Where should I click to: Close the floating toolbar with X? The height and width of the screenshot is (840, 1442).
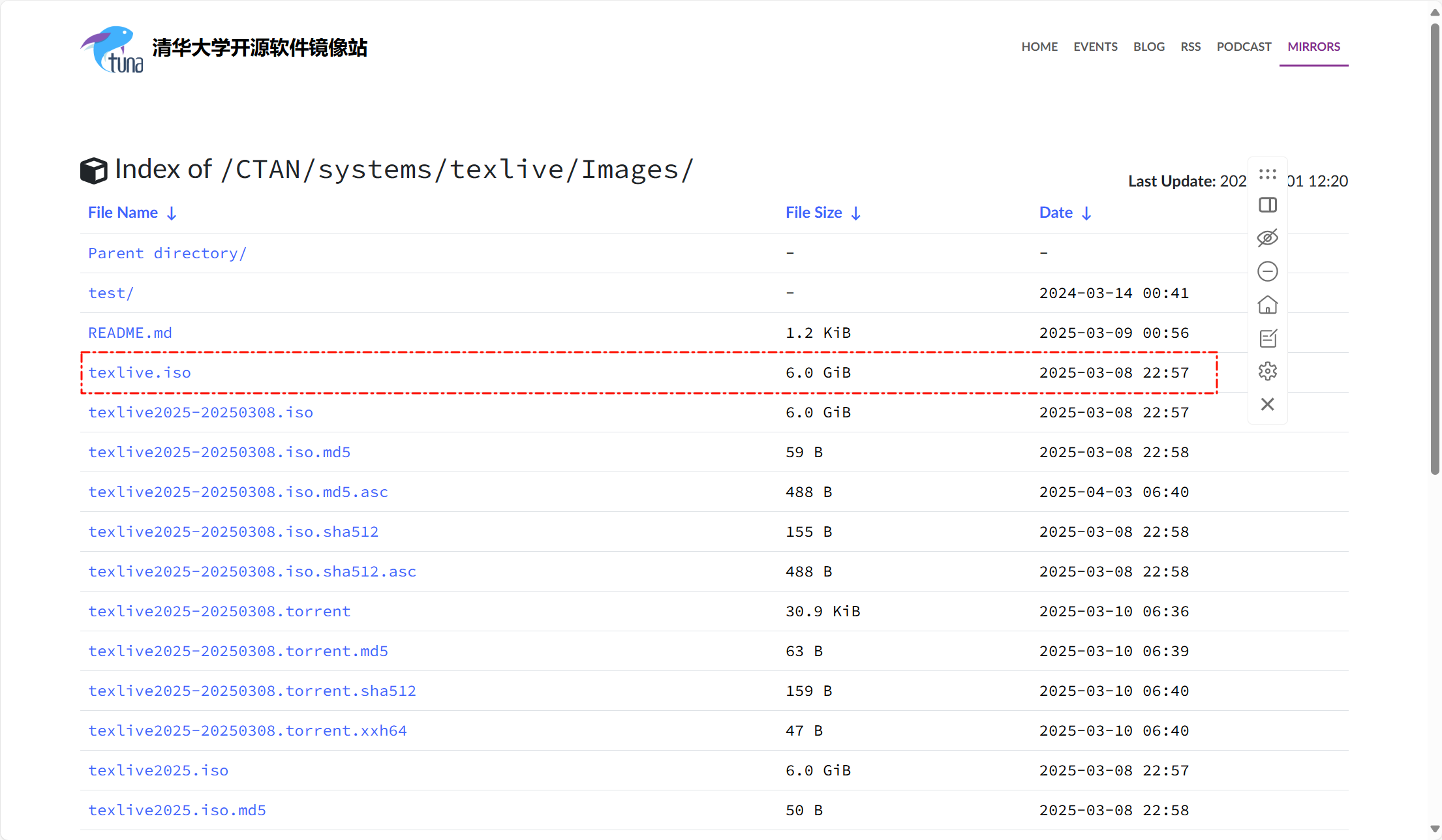pos(1267,404)
